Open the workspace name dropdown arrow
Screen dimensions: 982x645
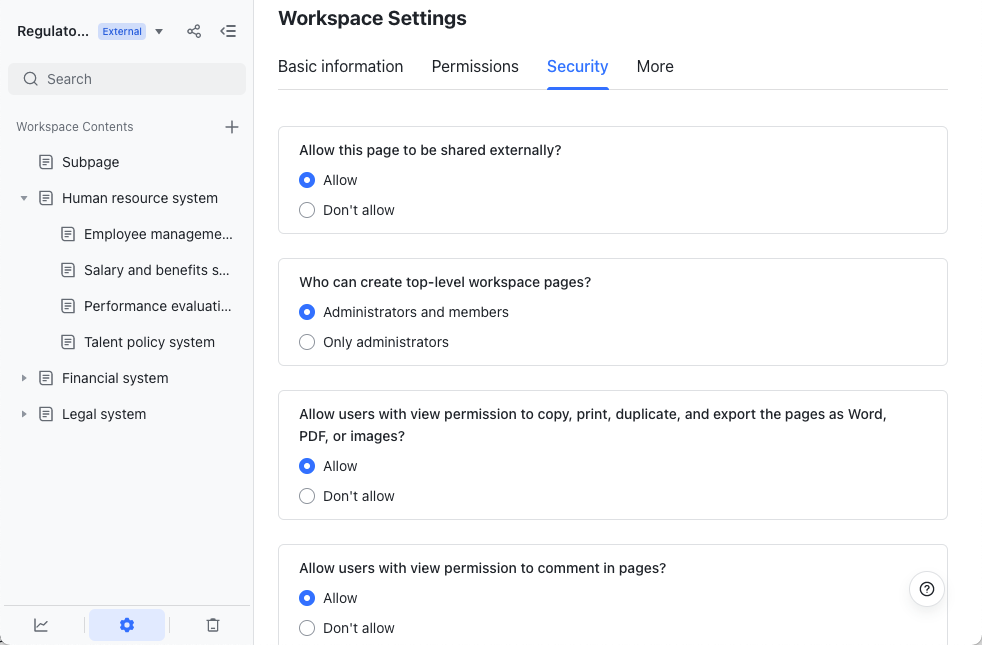click(159, 32)
